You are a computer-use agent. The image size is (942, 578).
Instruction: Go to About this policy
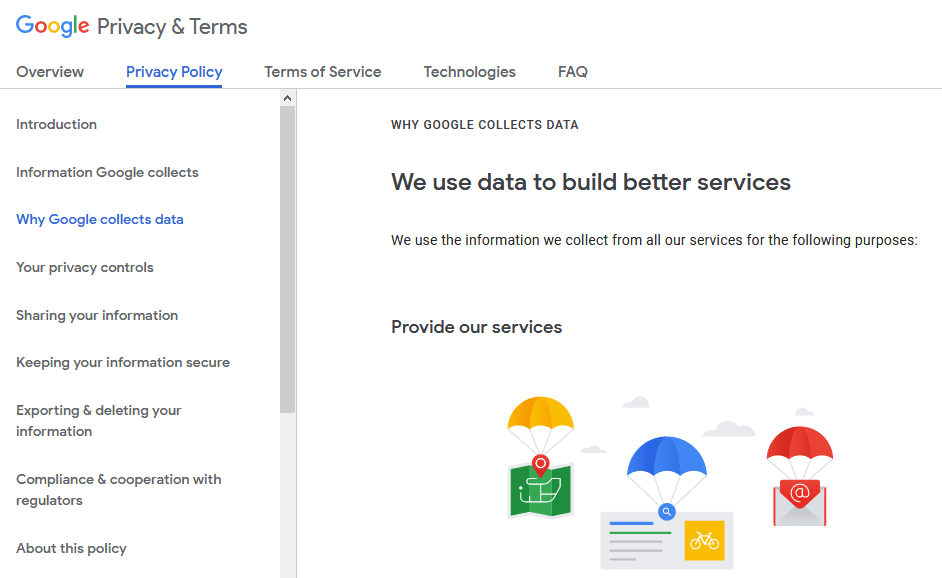point(71,549)
